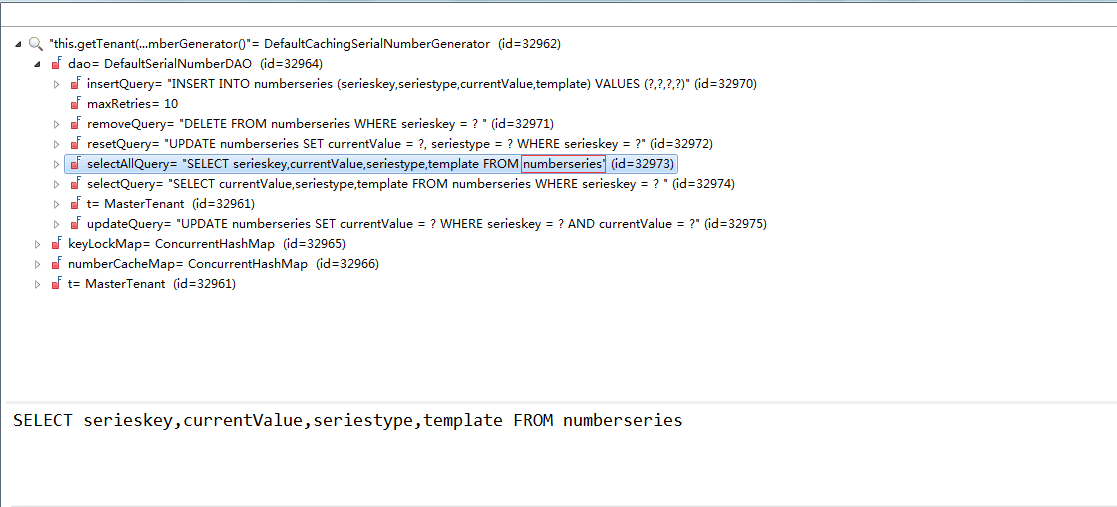Select the dao= DefaultSerialNumberDAO row
1117x507 pixels.
[x=195, y=64]
